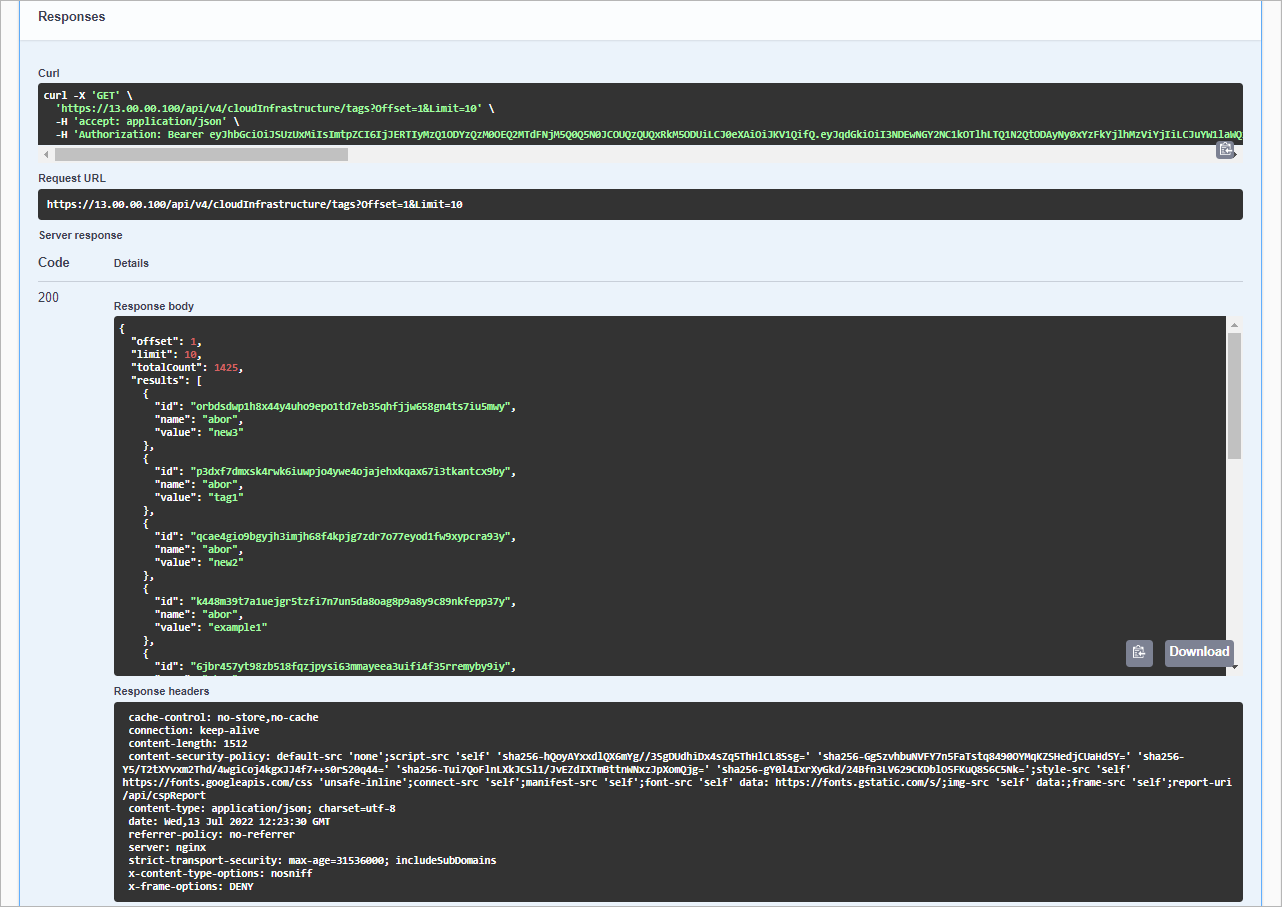The image size is (1282, 907).
Task: Click the Details column header
Action: [131, 263]
